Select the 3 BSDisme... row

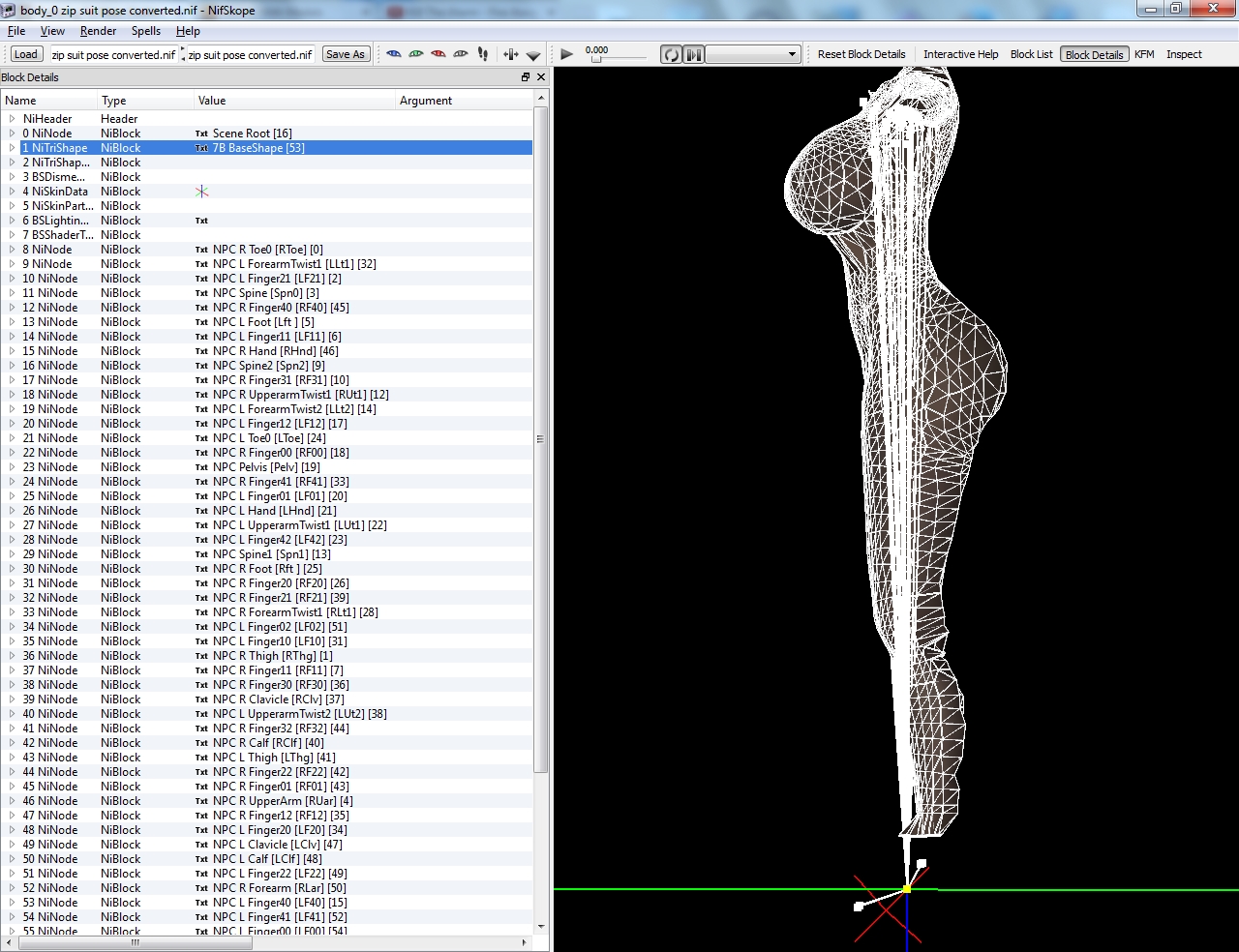tap(266, 177)
